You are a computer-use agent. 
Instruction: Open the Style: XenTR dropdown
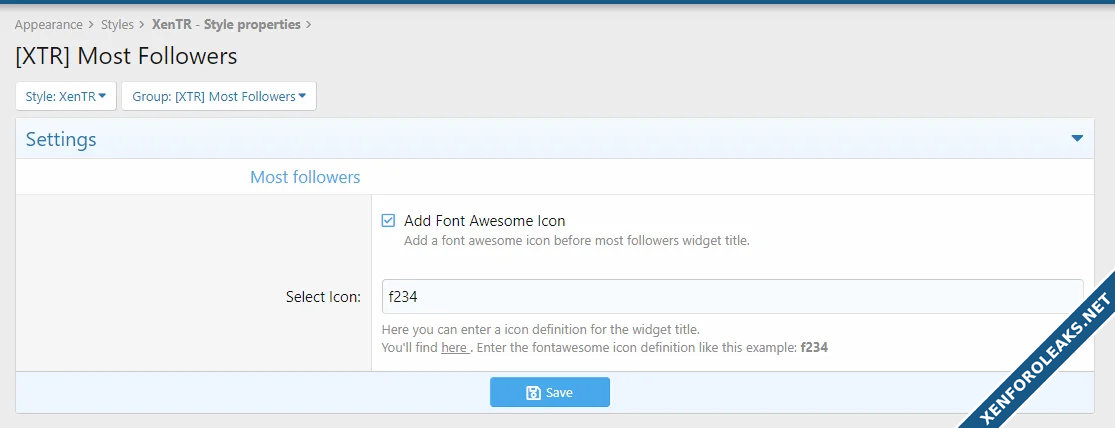click(x=65, y=97)
